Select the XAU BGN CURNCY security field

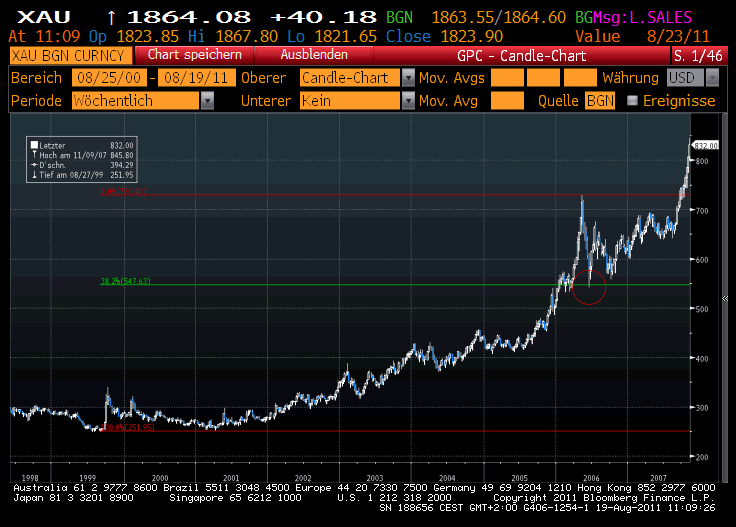[69, 55]
